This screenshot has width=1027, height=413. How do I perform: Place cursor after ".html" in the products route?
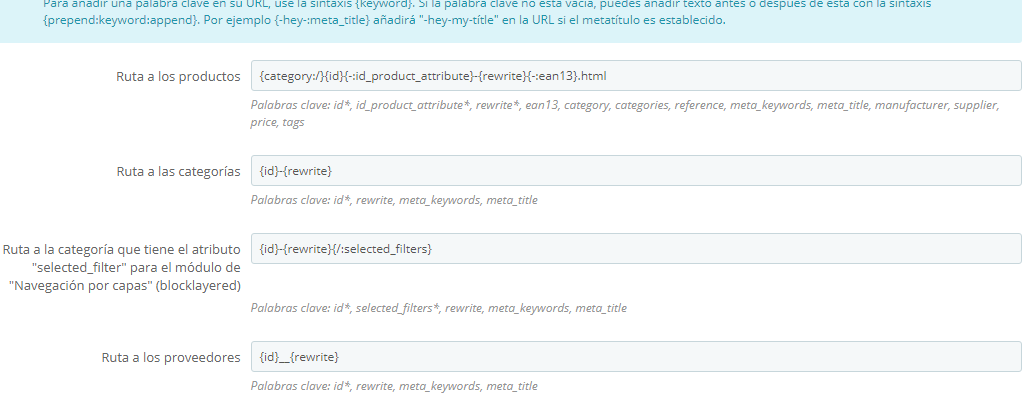[x=608, y=76]
